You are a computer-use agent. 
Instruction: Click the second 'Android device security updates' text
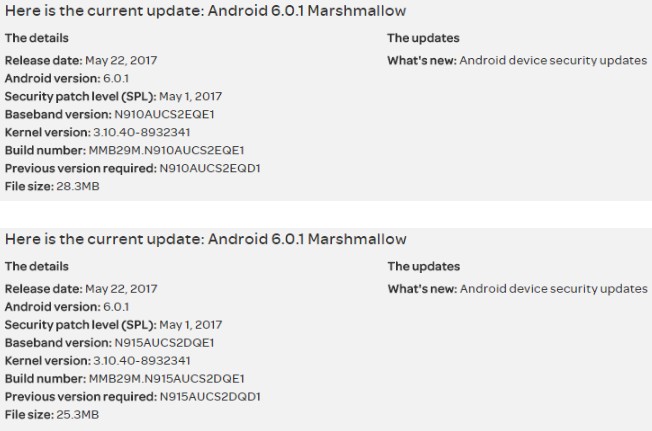(x=553, y=289)
